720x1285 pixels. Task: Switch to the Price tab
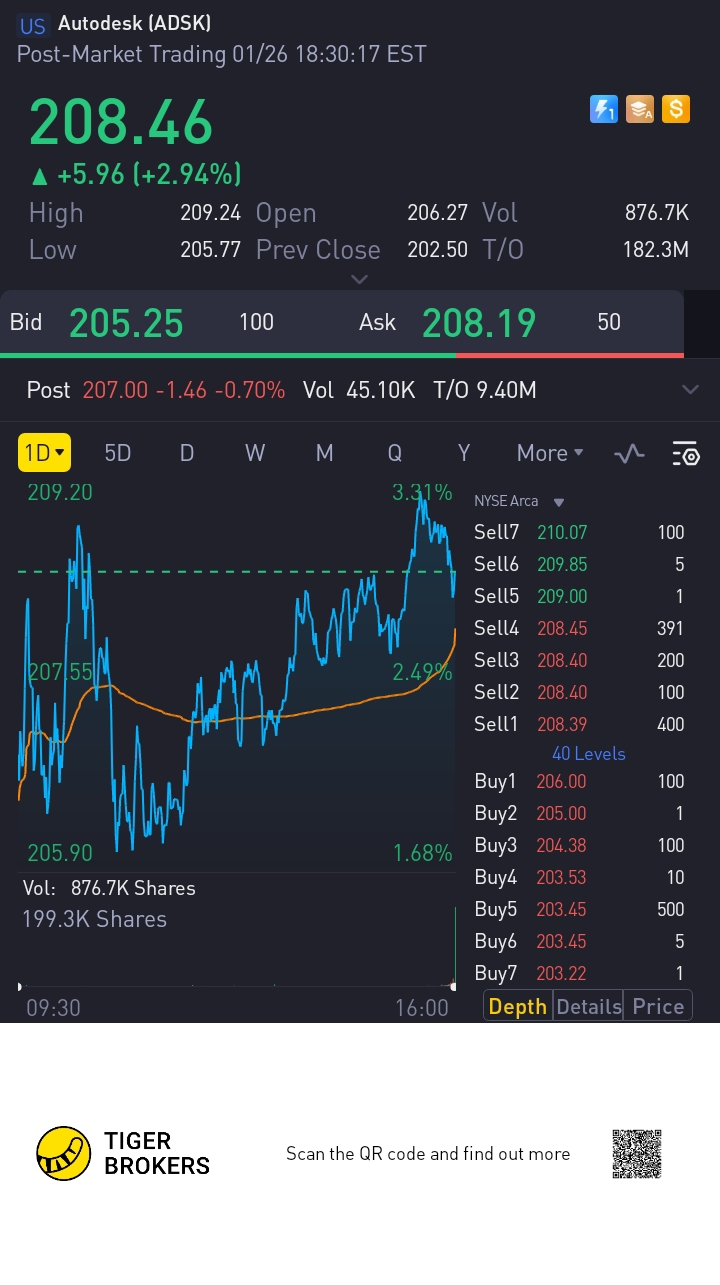coord(658,1007)
